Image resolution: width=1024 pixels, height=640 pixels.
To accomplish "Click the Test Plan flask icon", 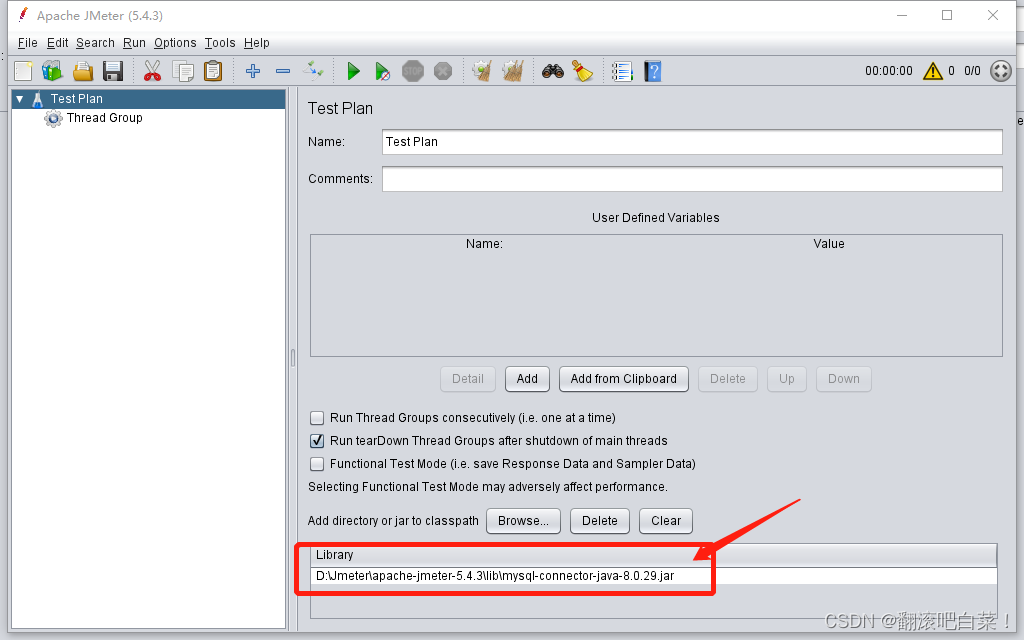I will (x=38, y=99).
